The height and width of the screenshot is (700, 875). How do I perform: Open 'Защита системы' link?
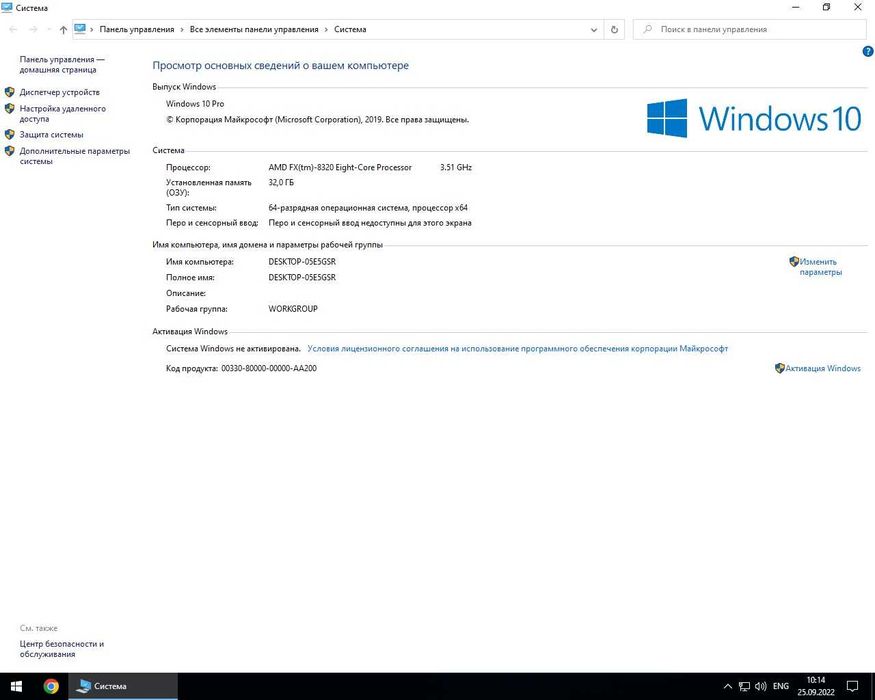[51, 135]
